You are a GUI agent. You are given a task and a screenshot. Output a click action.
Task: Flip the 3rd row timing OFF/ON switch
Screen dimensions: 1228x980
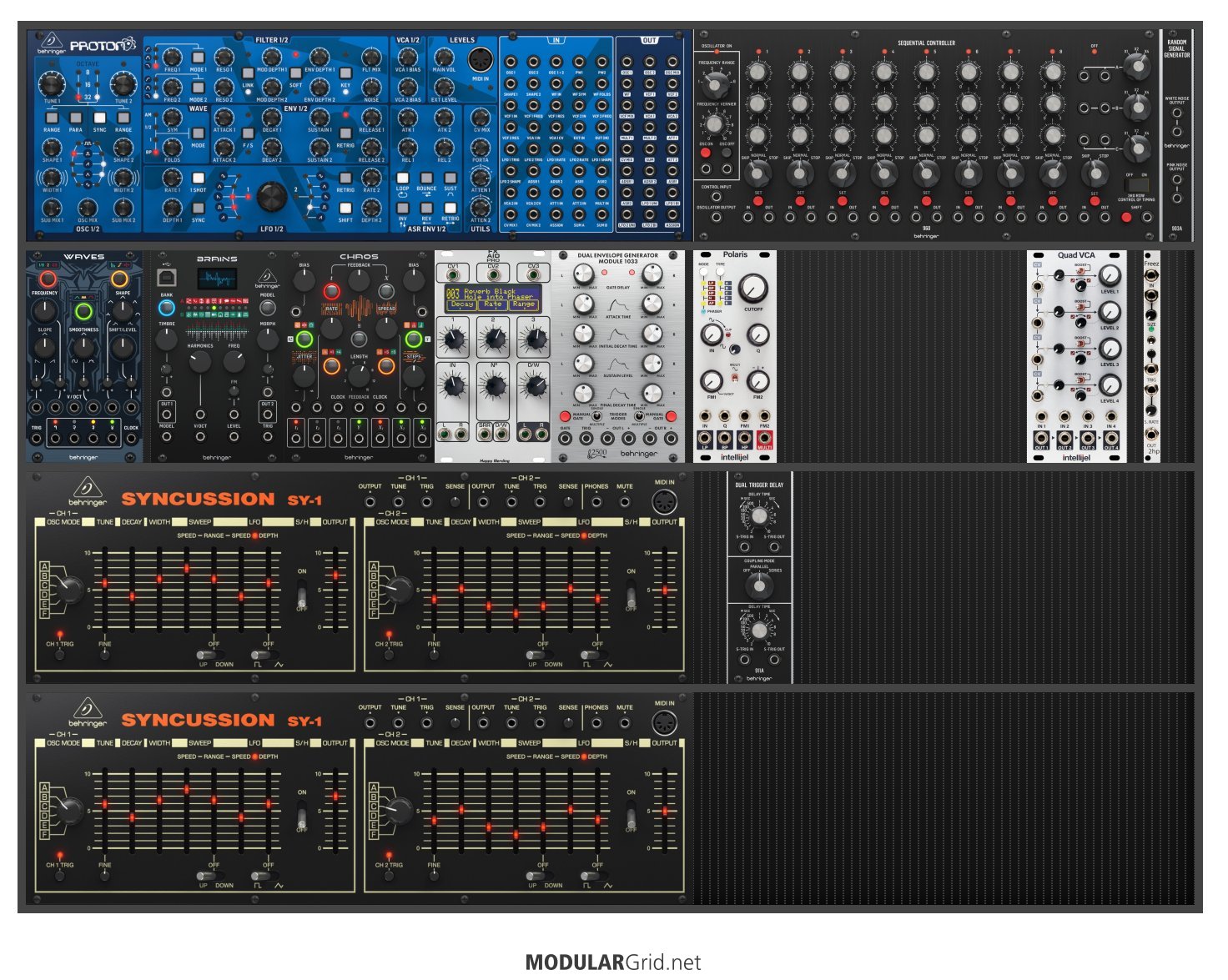pyautogui.click(x=1136, y=185)
